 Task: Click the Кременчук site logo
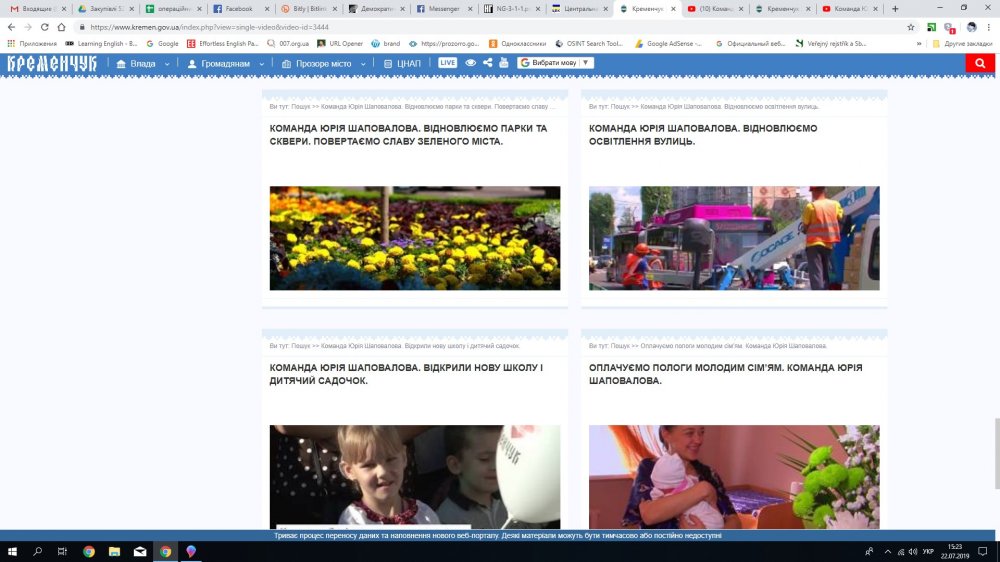pos(52,63)
